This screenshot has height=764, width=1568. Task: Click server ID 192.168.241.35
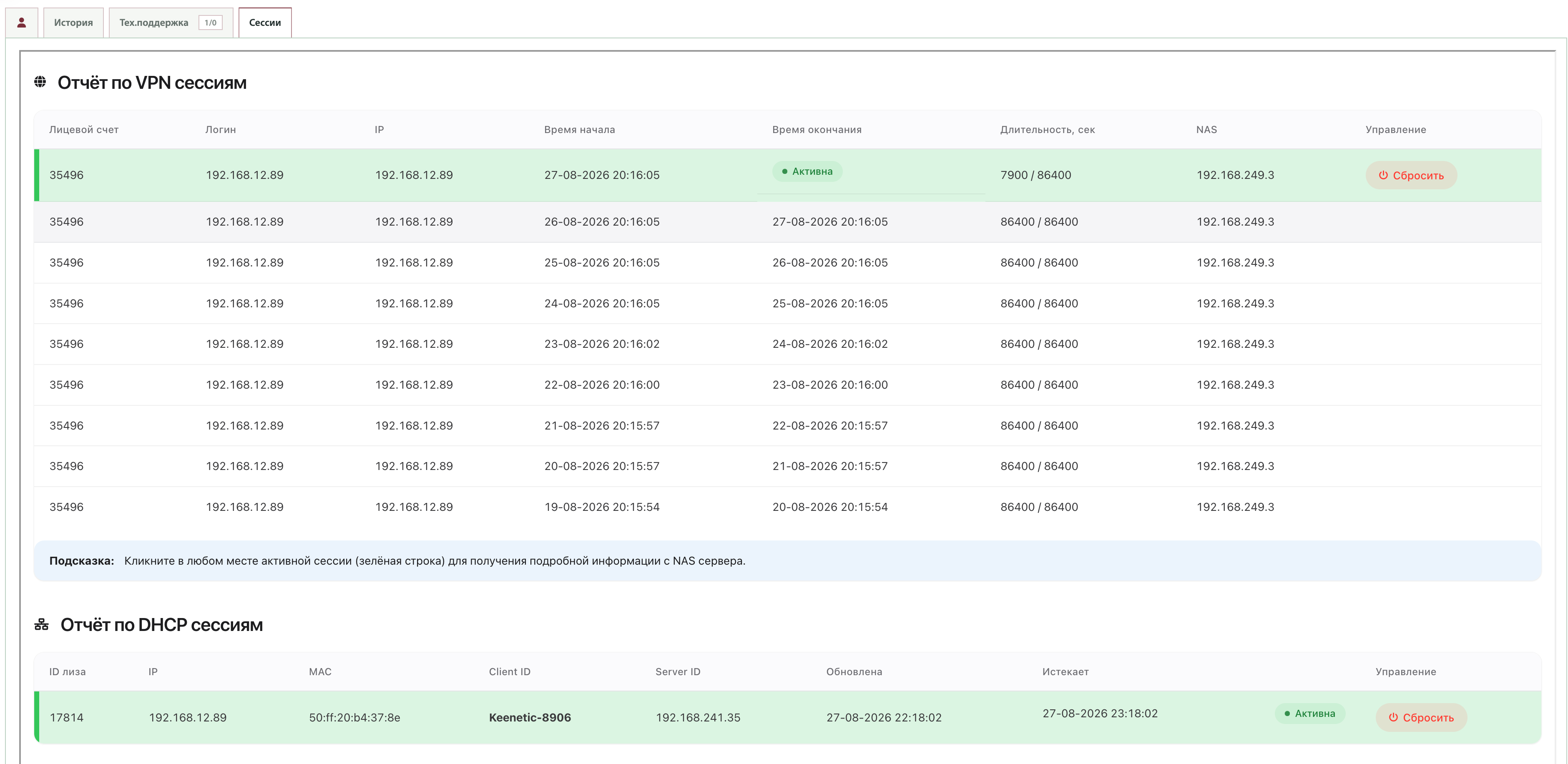(698, 718)
